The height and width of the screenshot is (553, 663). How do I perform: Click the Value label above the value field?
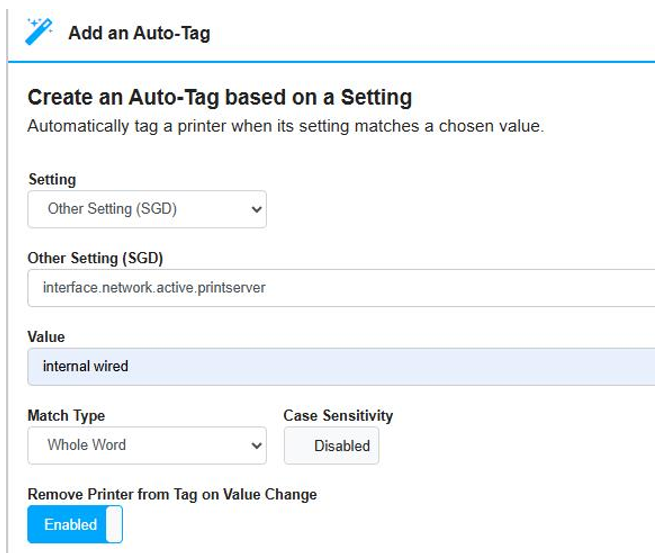point(46,337)
